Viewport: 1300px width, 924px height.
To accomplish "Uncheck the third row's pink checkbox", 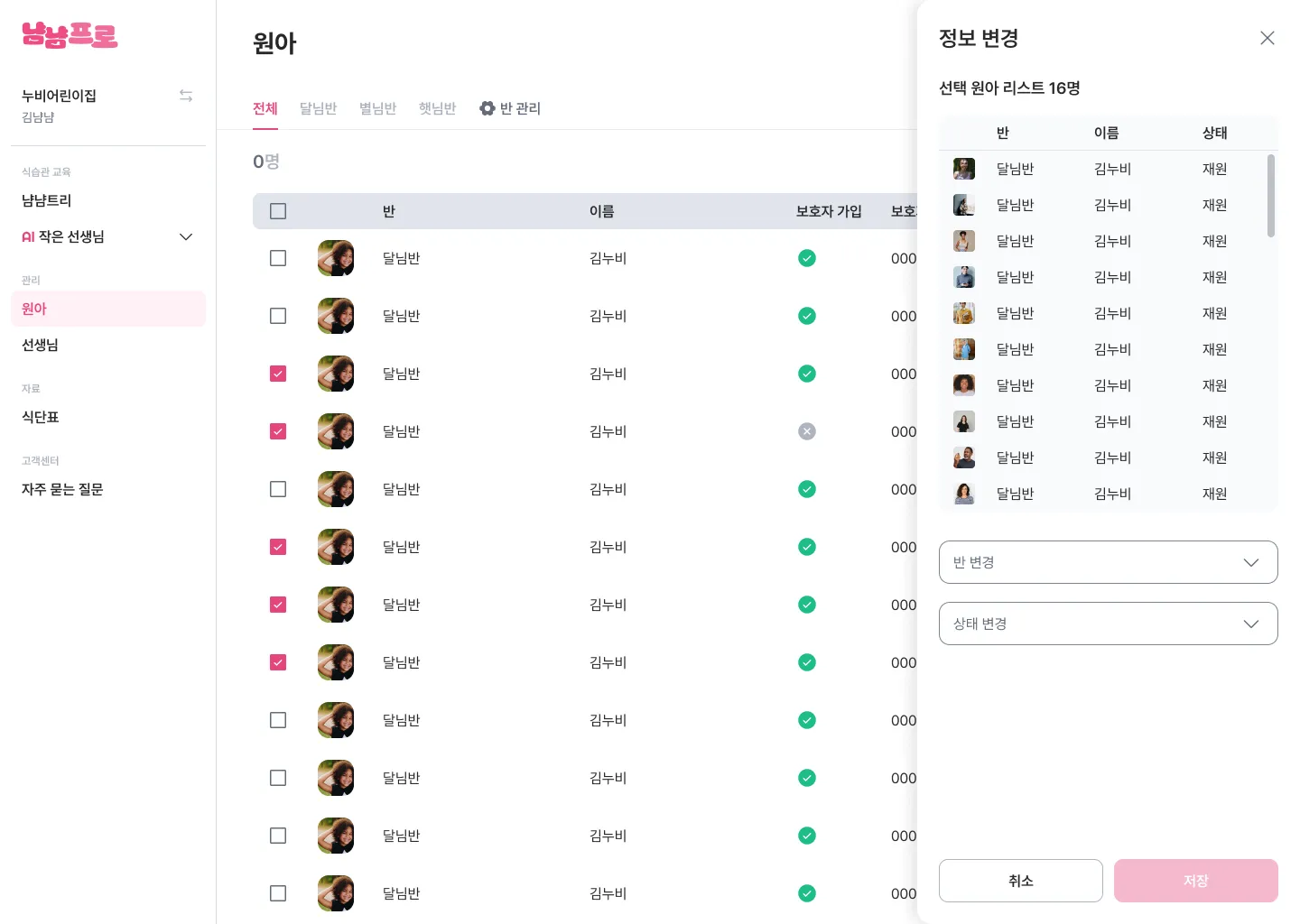I will [x=278, y=374].
